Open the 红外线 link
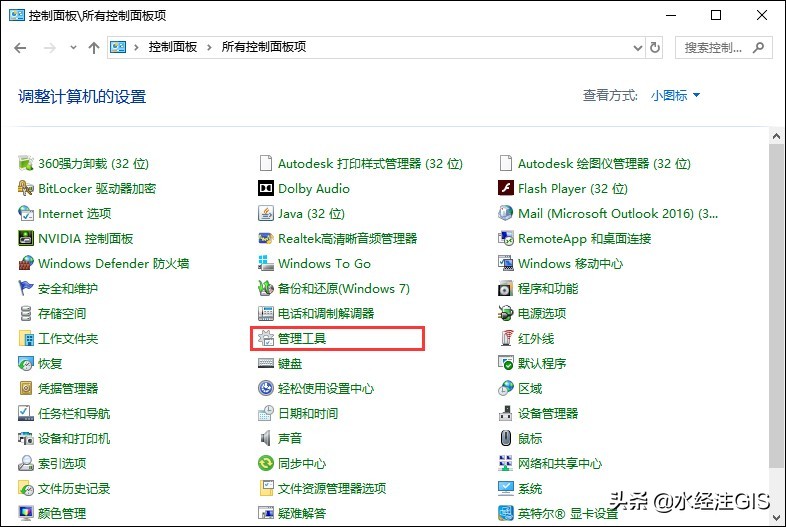Screen dimensions: 786x527 click(x=536, y=338)
